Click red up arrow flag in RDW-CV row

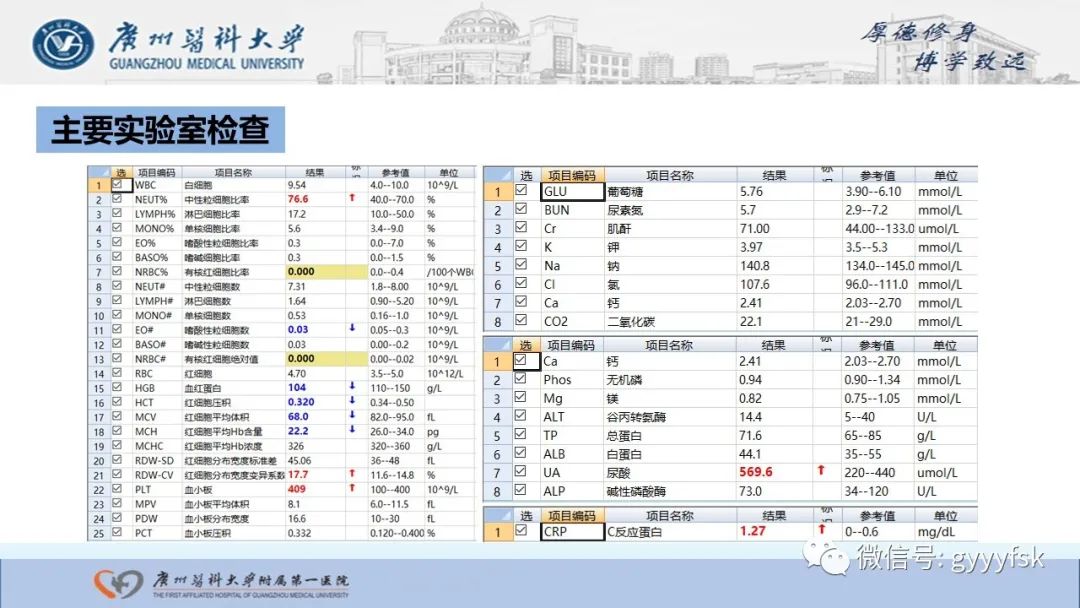tap(352, 473)
